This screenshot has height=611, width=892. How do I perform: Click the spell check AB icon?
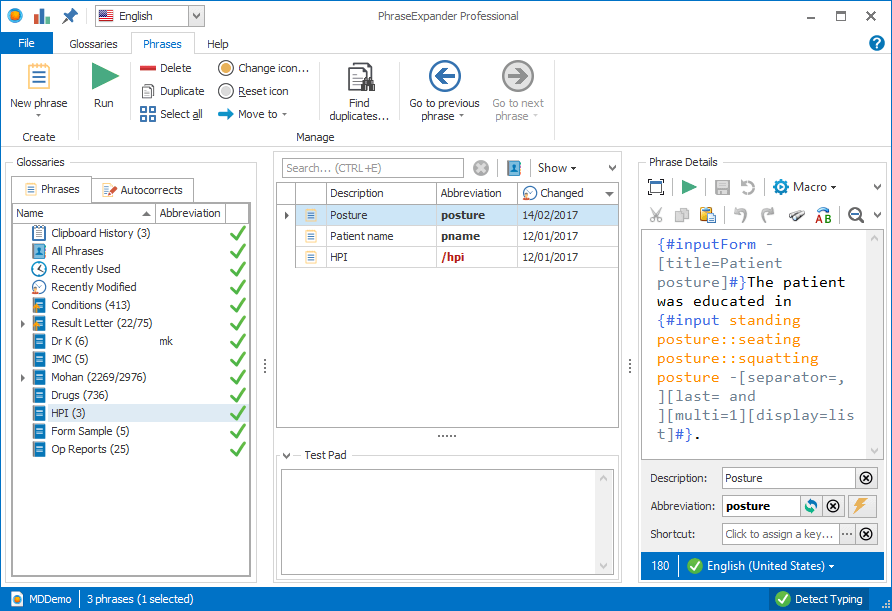(x=823, y=215)
